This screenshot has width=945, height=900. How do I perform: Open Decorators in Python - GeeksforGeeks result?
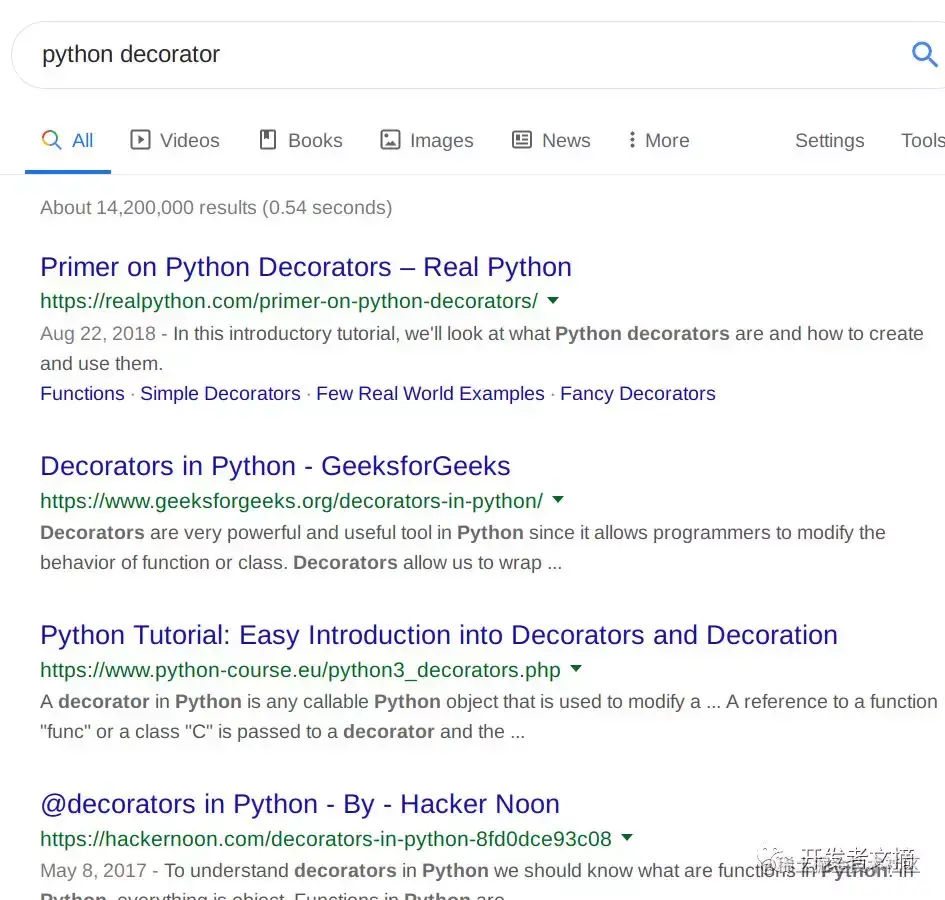pyautogui.click(x=275, y=466)
